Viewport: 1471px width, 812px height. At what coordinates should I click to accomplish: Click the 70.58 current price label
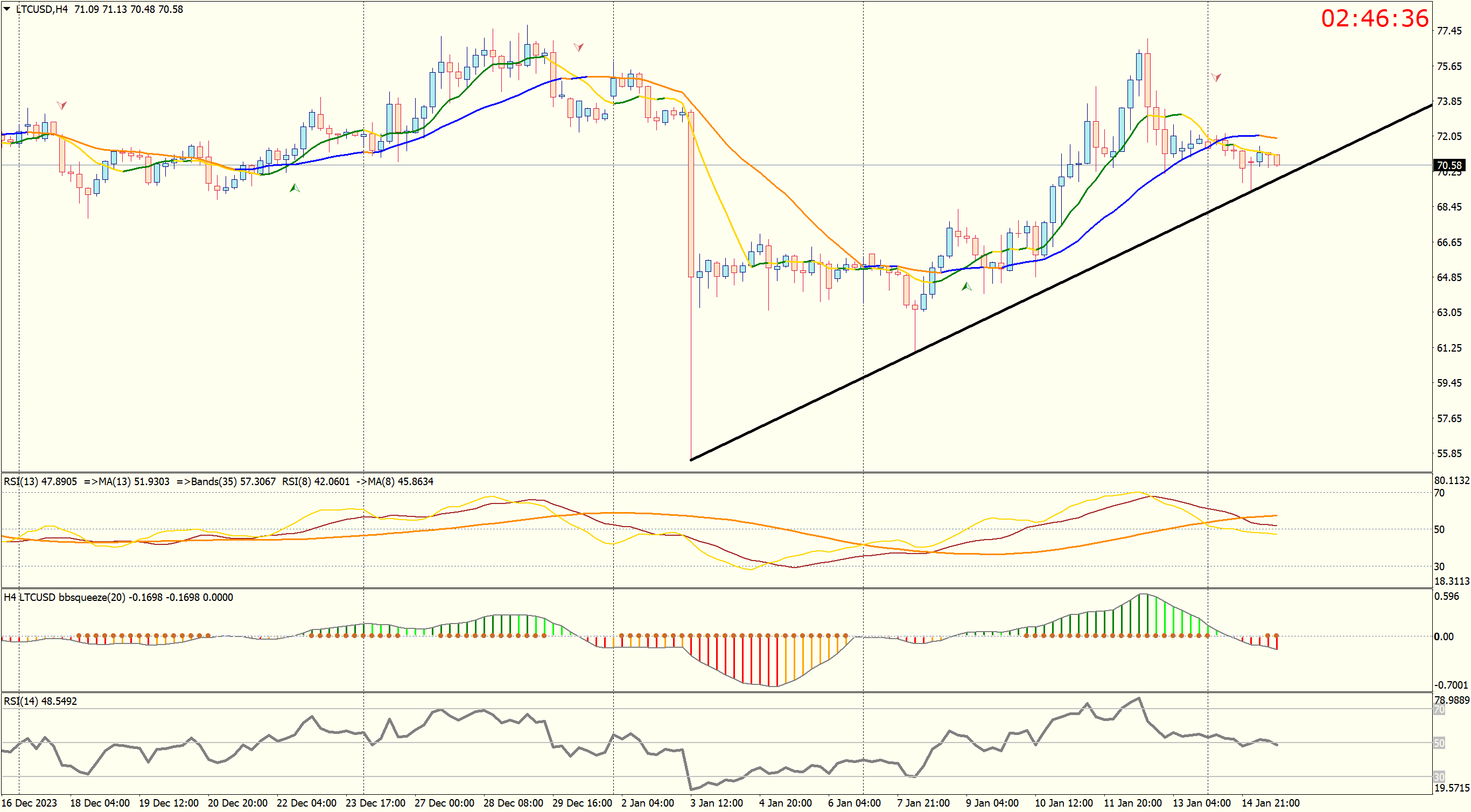pos(1449,166)
